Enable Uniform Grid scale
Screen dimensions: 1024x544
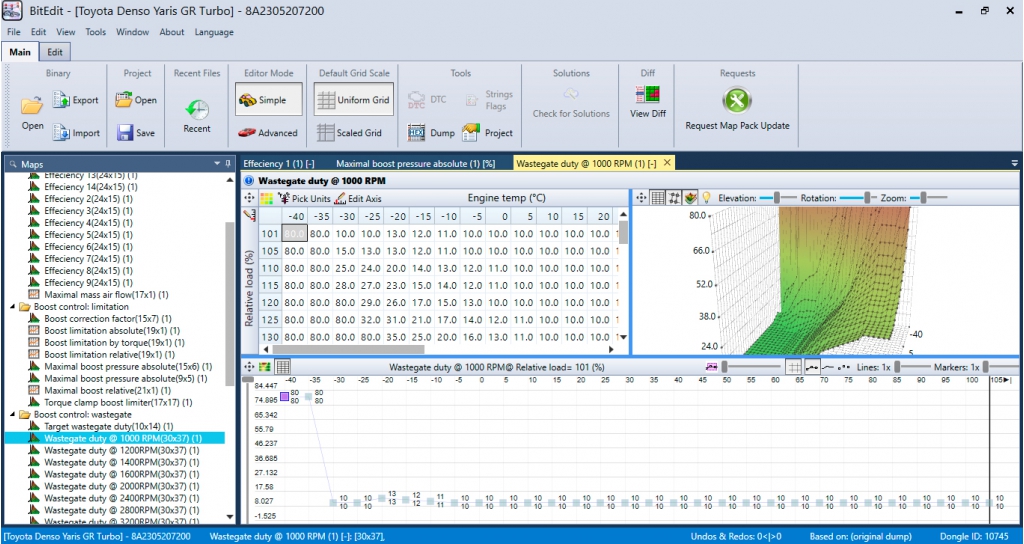(x=353, y=99)
